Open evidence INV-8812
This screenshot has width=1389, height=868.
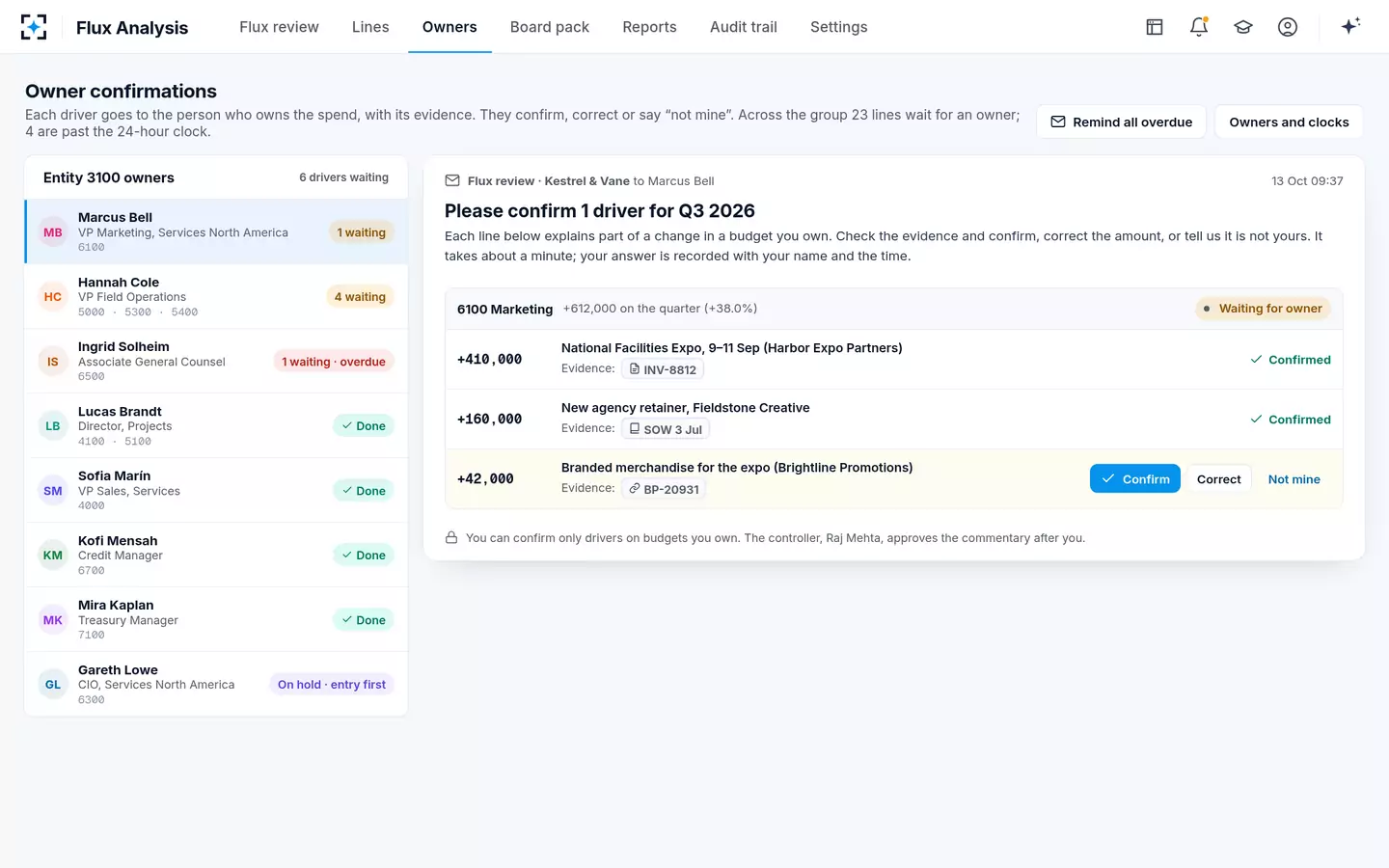tap(662, 369)
